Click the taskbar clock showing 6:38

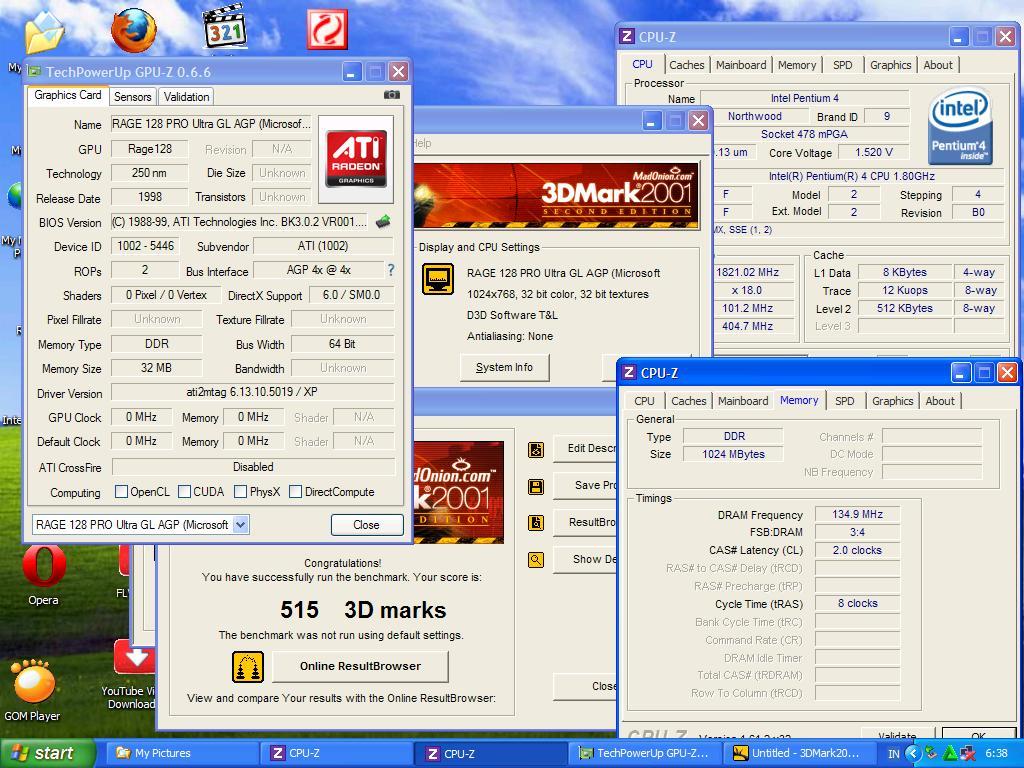pos(995,754)
